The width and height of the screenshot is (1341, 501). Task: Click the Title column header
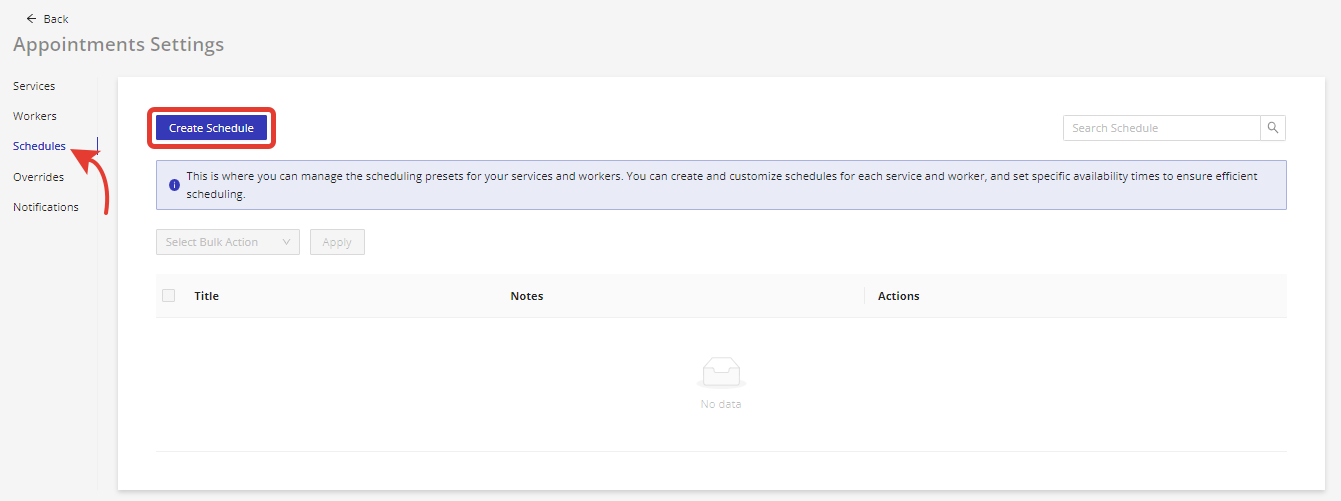[x=206, y=296]
